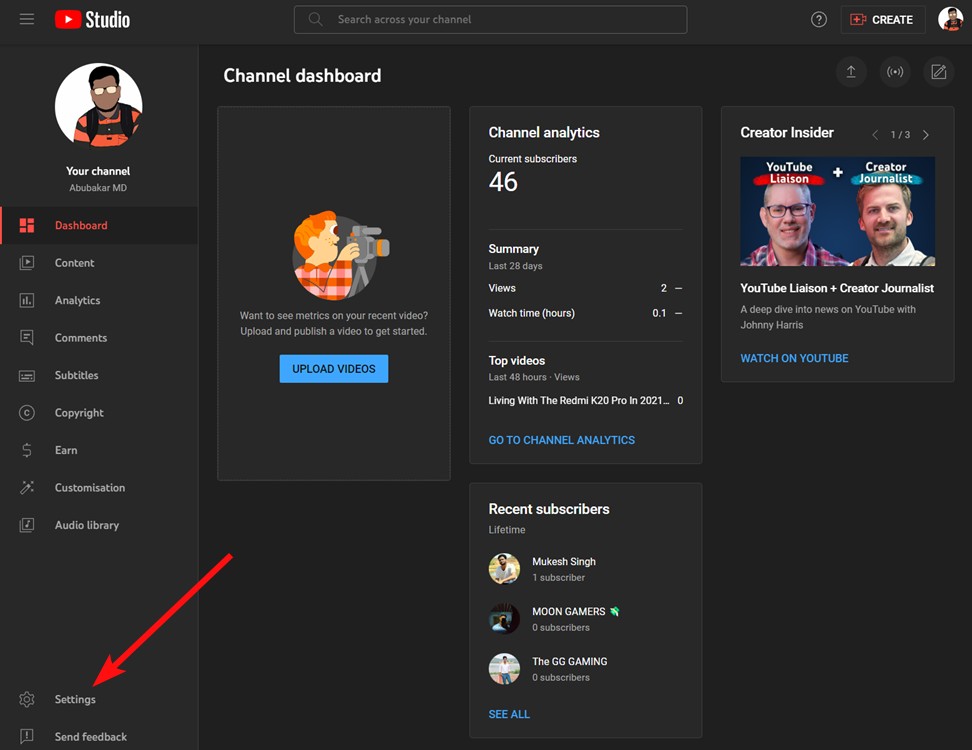Viewport: 972px width, 750px height.
Task: Click the Audio library music icon
Action: coord(27,525)
